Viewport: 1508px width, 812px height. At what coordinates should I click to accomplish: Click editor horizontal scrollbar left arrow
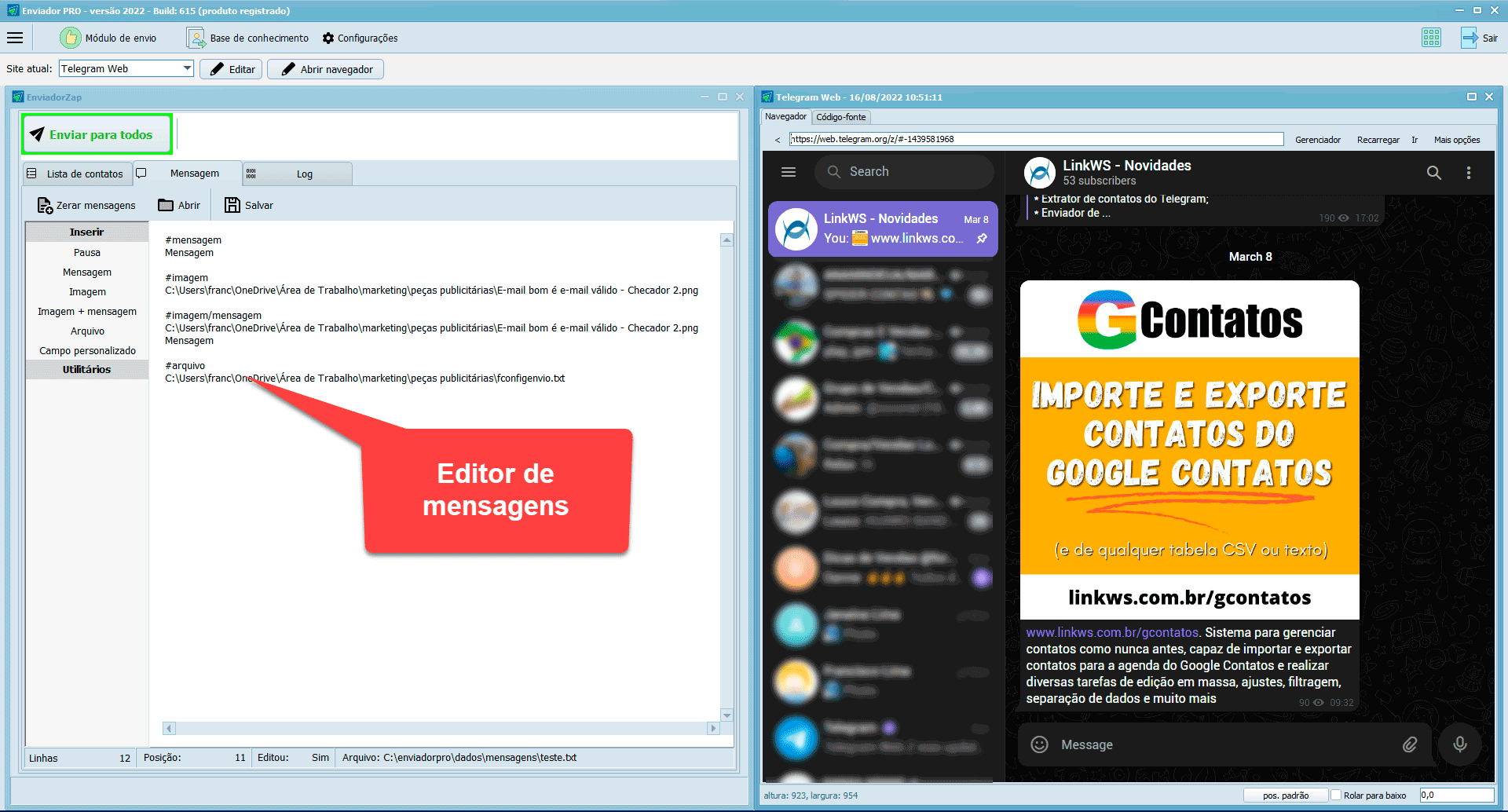[x=169, y=728]
